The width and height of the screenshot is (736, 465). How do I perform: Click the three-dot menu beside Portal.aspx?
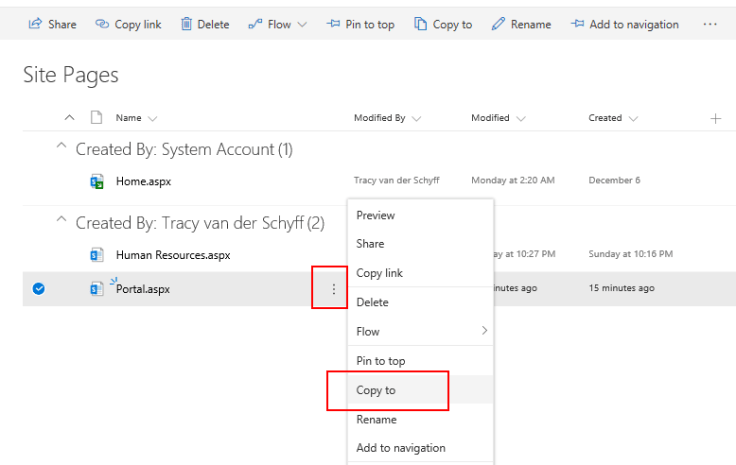pyautogui.click(x=333, y=289)
